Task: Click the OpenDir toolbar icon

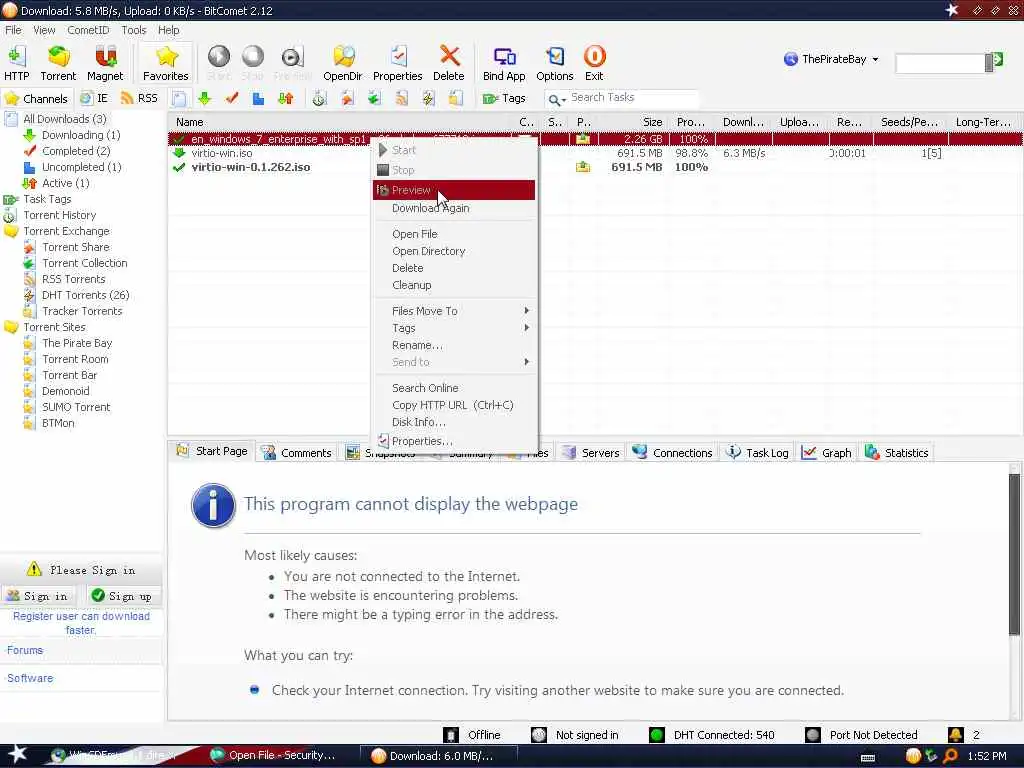Action: tap(343, 63)
